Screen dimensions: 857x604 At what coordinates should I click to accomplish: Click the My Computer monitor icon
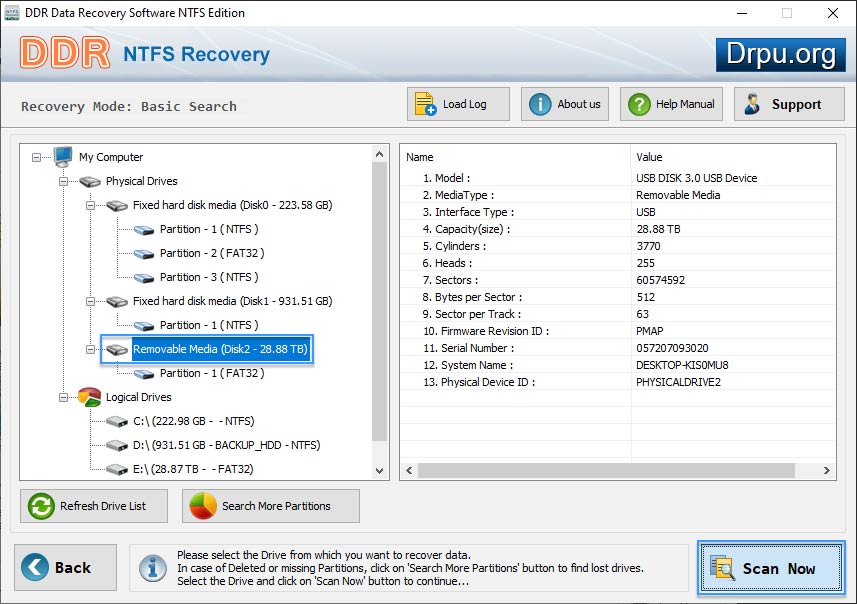[x=63, y=157]
